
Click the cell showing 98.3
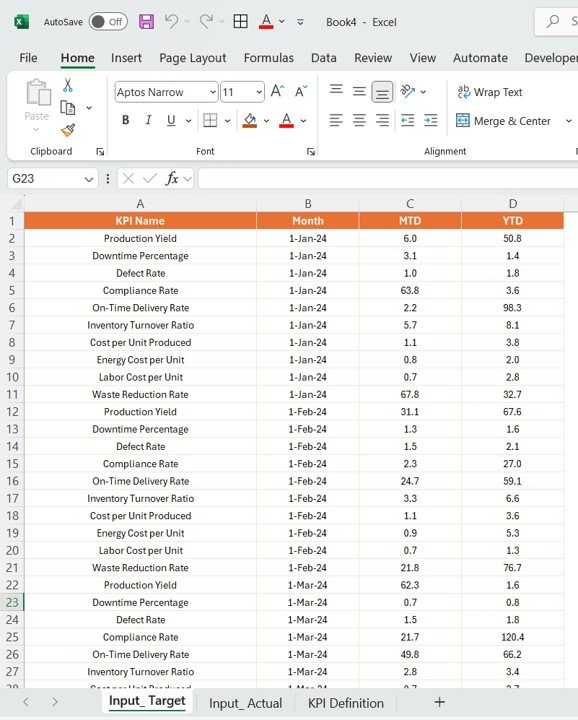click(512, 308)
